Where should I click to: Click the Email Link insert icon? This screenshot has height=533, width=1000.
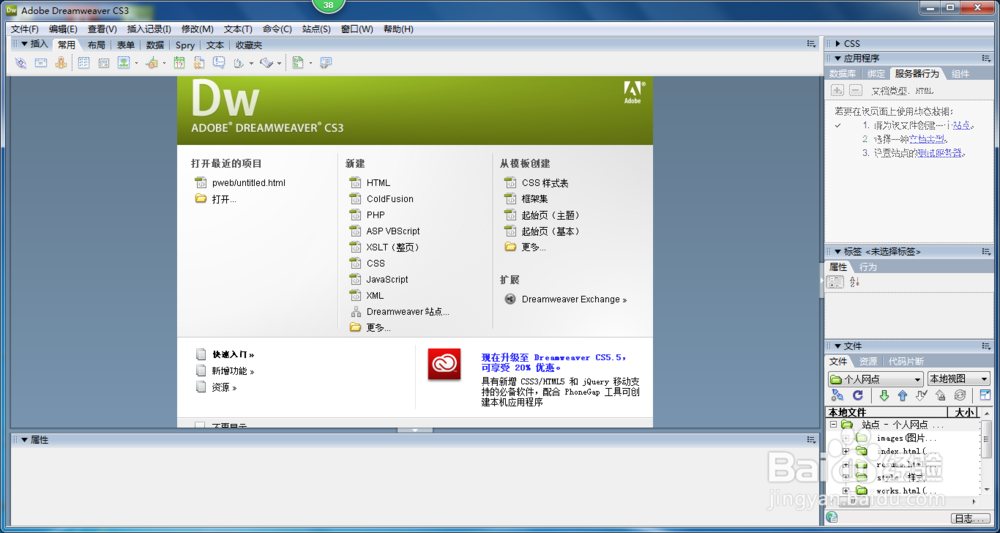click(41, 62)
